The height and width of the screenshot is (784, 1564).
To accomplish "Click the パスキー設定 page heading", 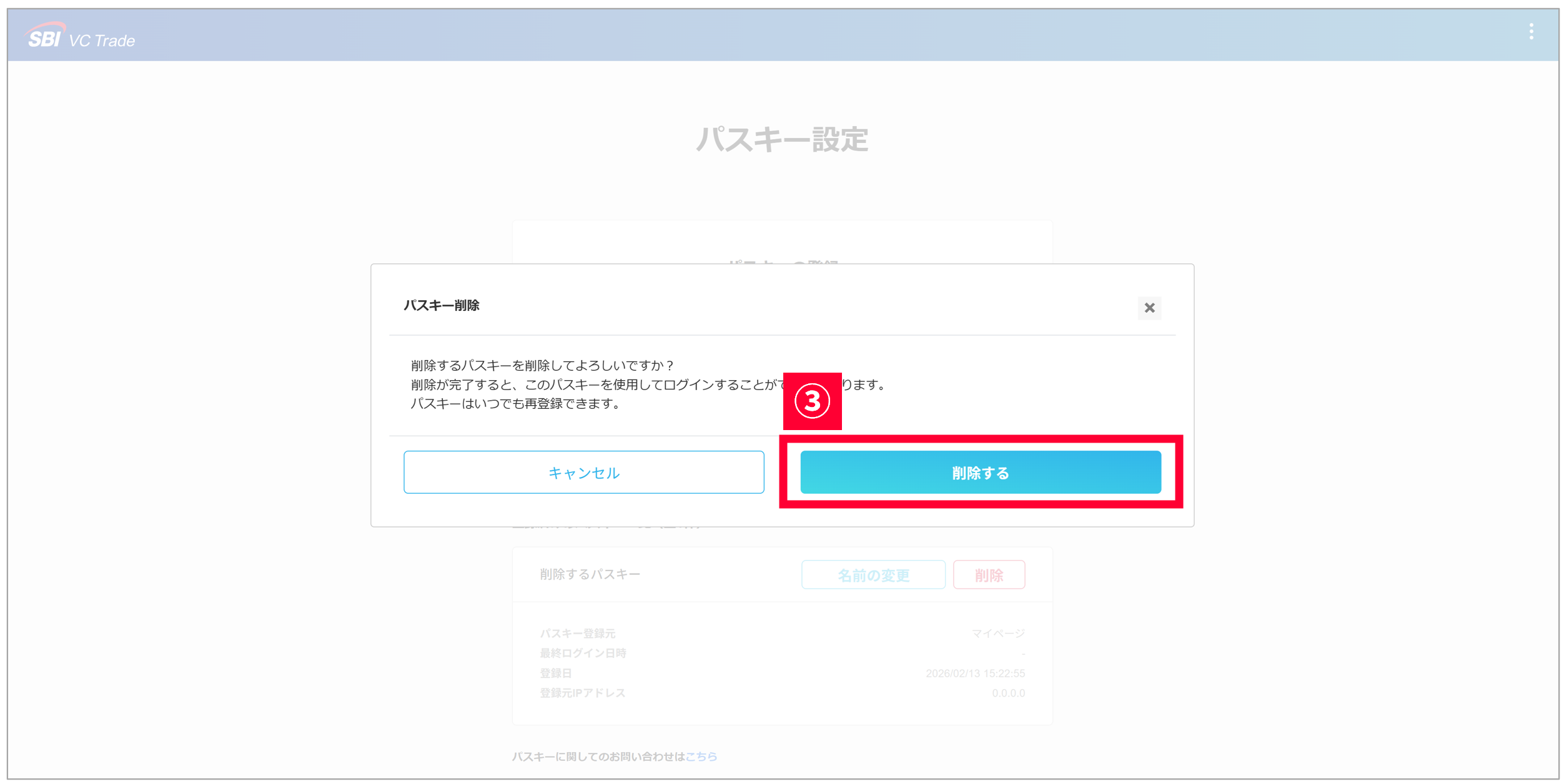I will (782, 139).
